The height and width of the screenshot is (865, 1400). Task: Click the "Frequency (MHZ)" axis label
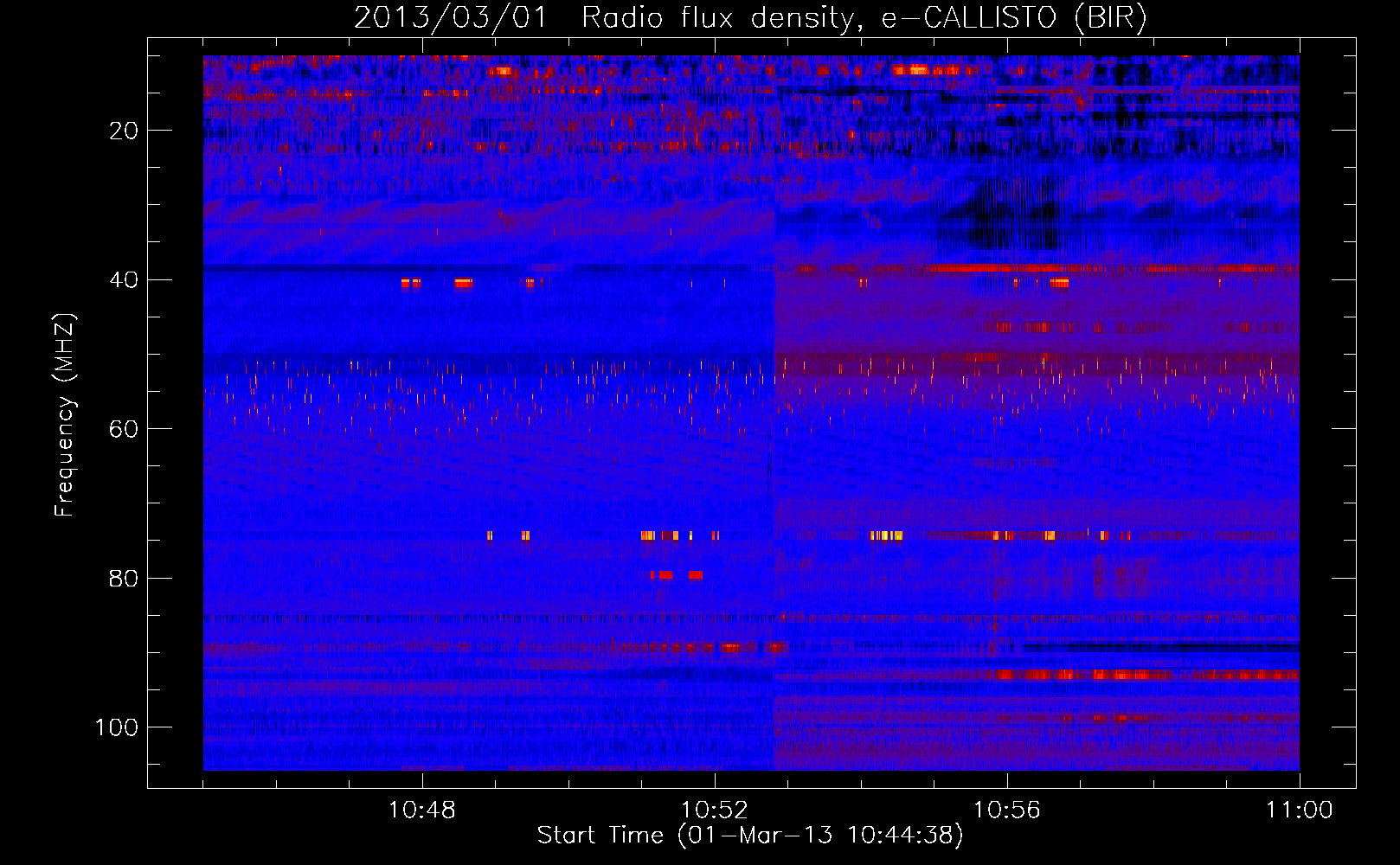click(x=65, y=415)
